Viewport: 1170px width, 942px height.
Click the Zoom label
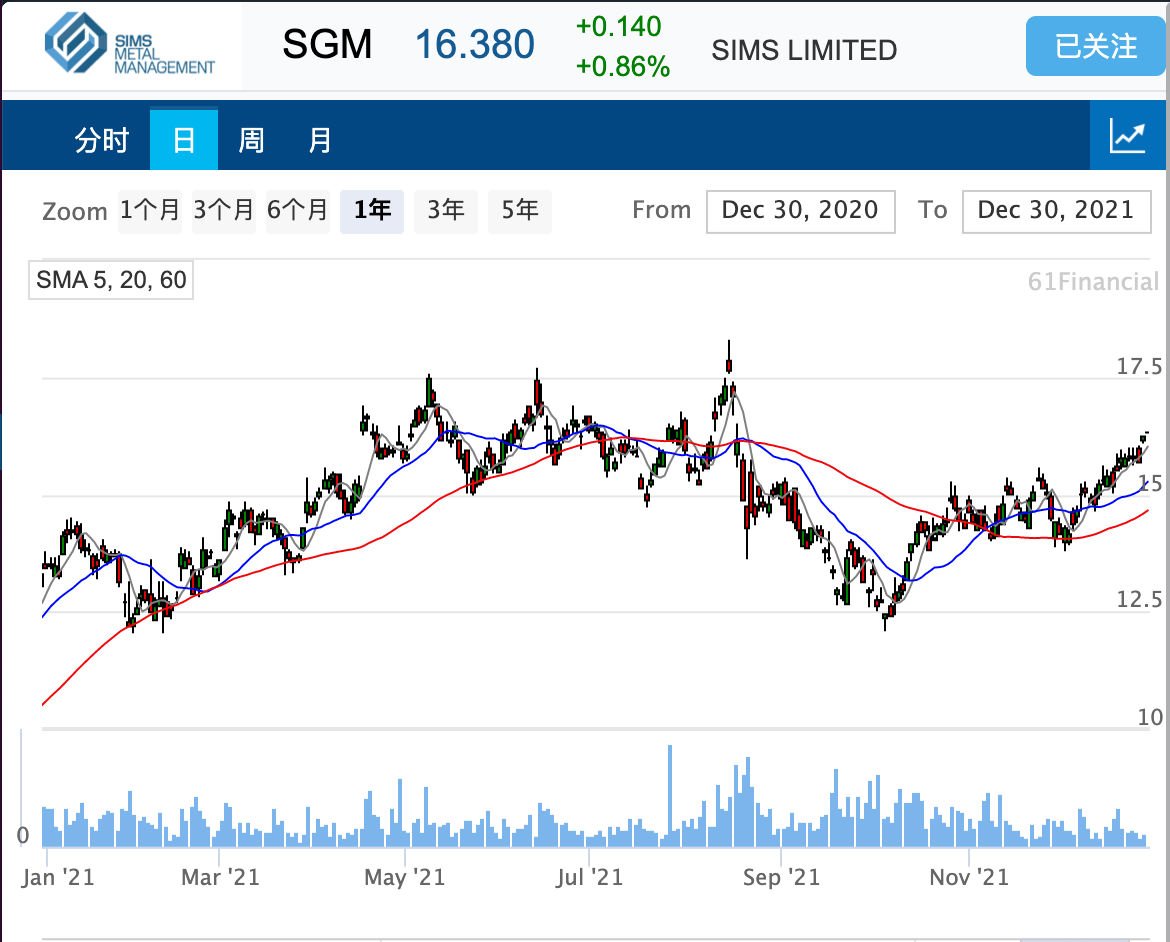(x=75, y=212)
